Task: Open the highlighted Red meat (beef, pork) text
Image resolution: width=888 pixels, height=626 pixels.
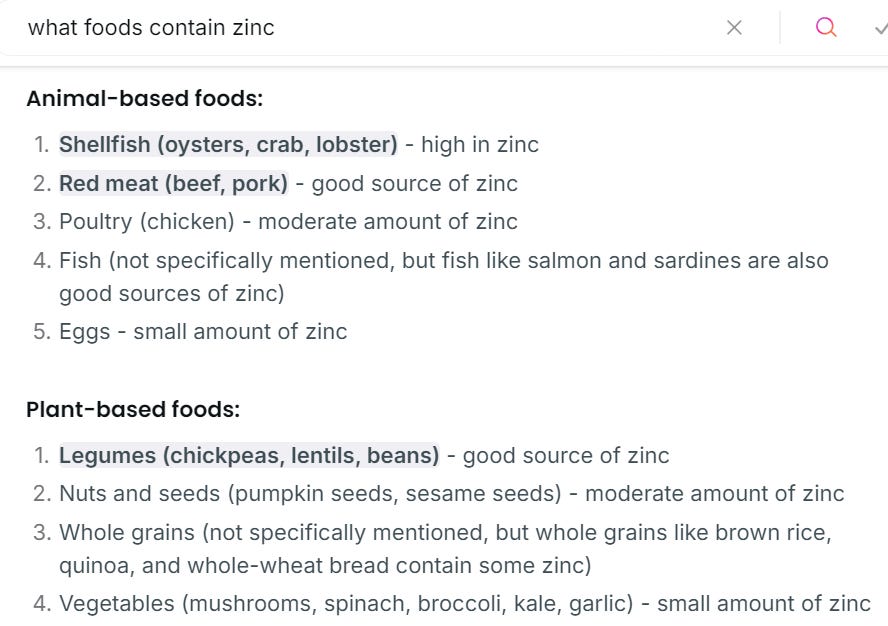Action: pyautogui.click(x=173, y=184)
